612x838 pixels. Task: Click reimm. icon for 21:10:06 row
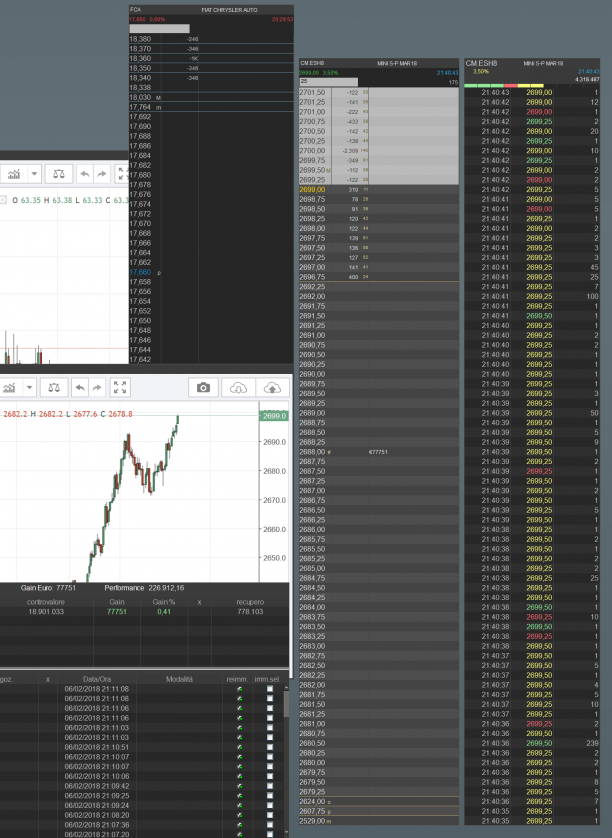[x=239, y=776]
